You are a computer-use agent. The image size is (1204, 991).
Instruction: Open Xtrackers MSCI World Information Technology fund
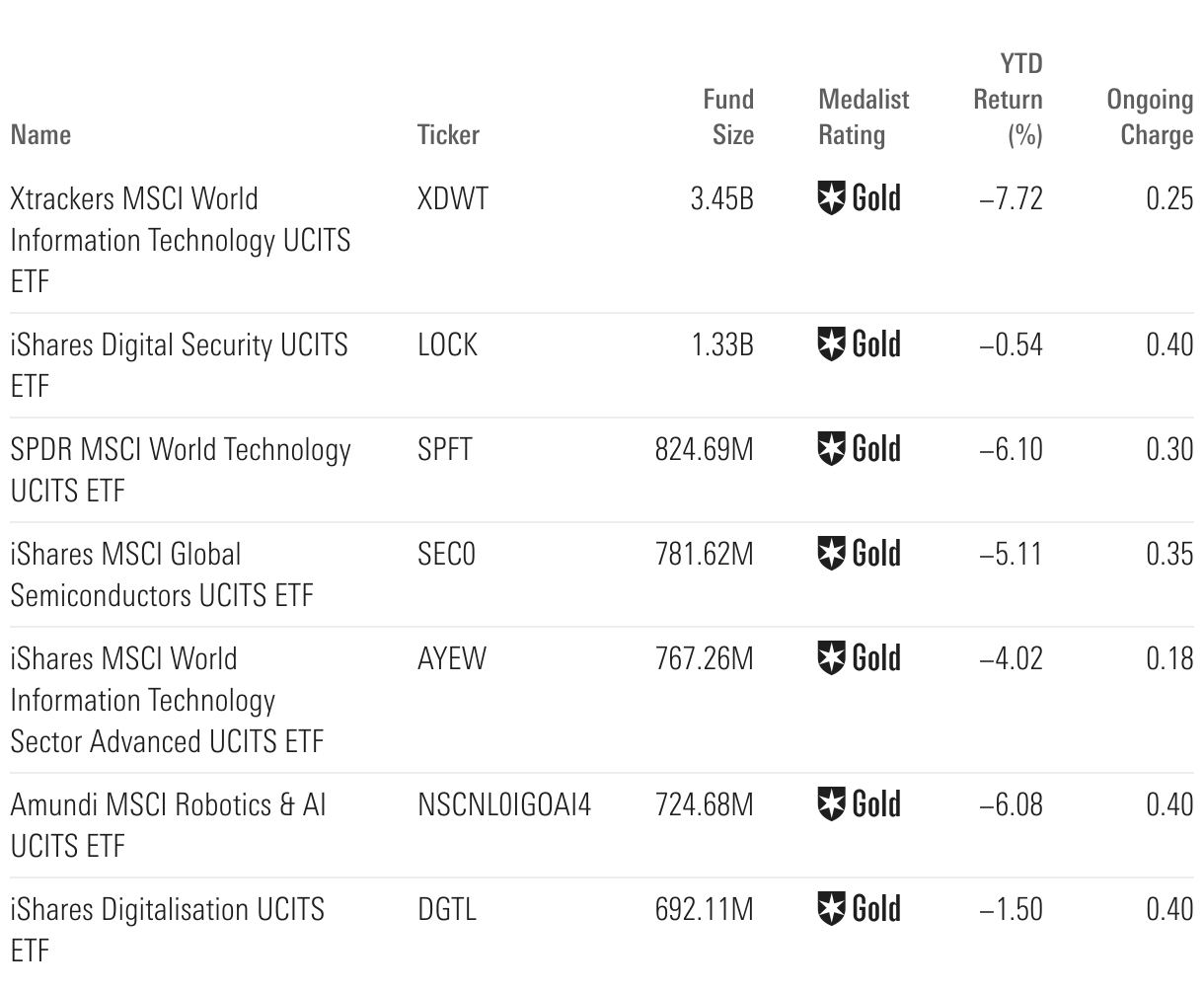[x=180, y=240]
